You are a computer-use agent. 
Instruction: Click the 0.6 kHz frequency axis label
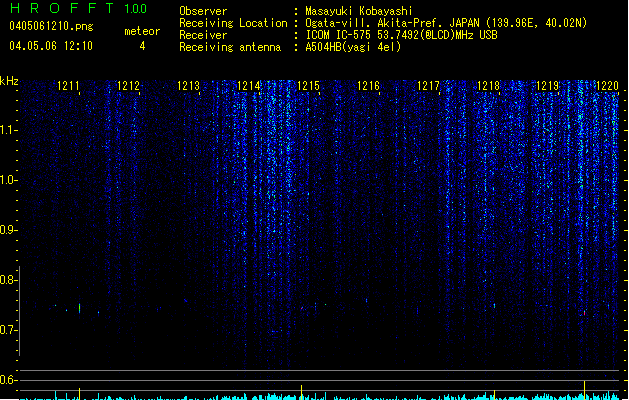pyautogui.click(x=8, y=380)
